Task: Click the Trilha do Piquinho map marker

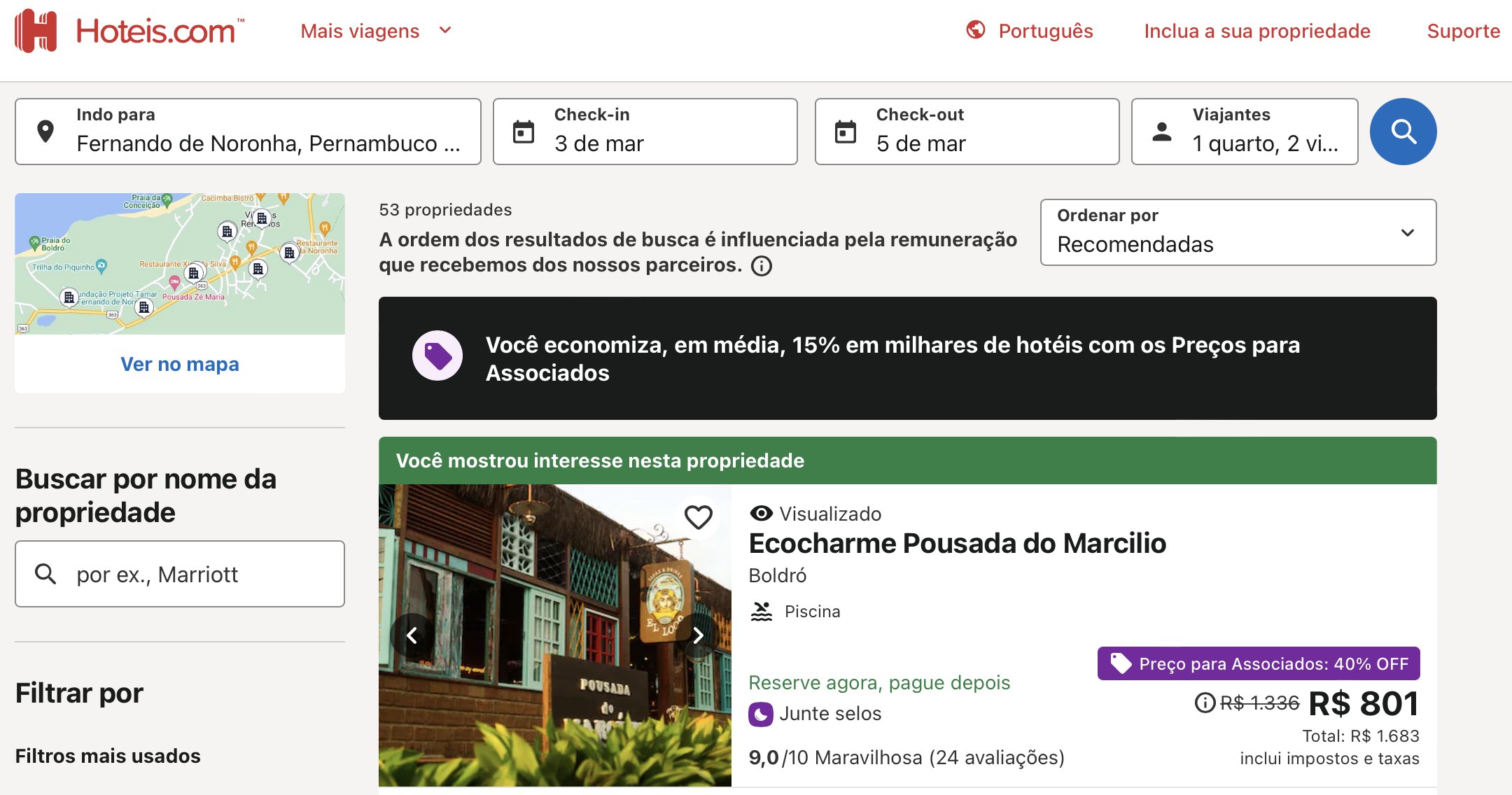Action: (102, 266)
